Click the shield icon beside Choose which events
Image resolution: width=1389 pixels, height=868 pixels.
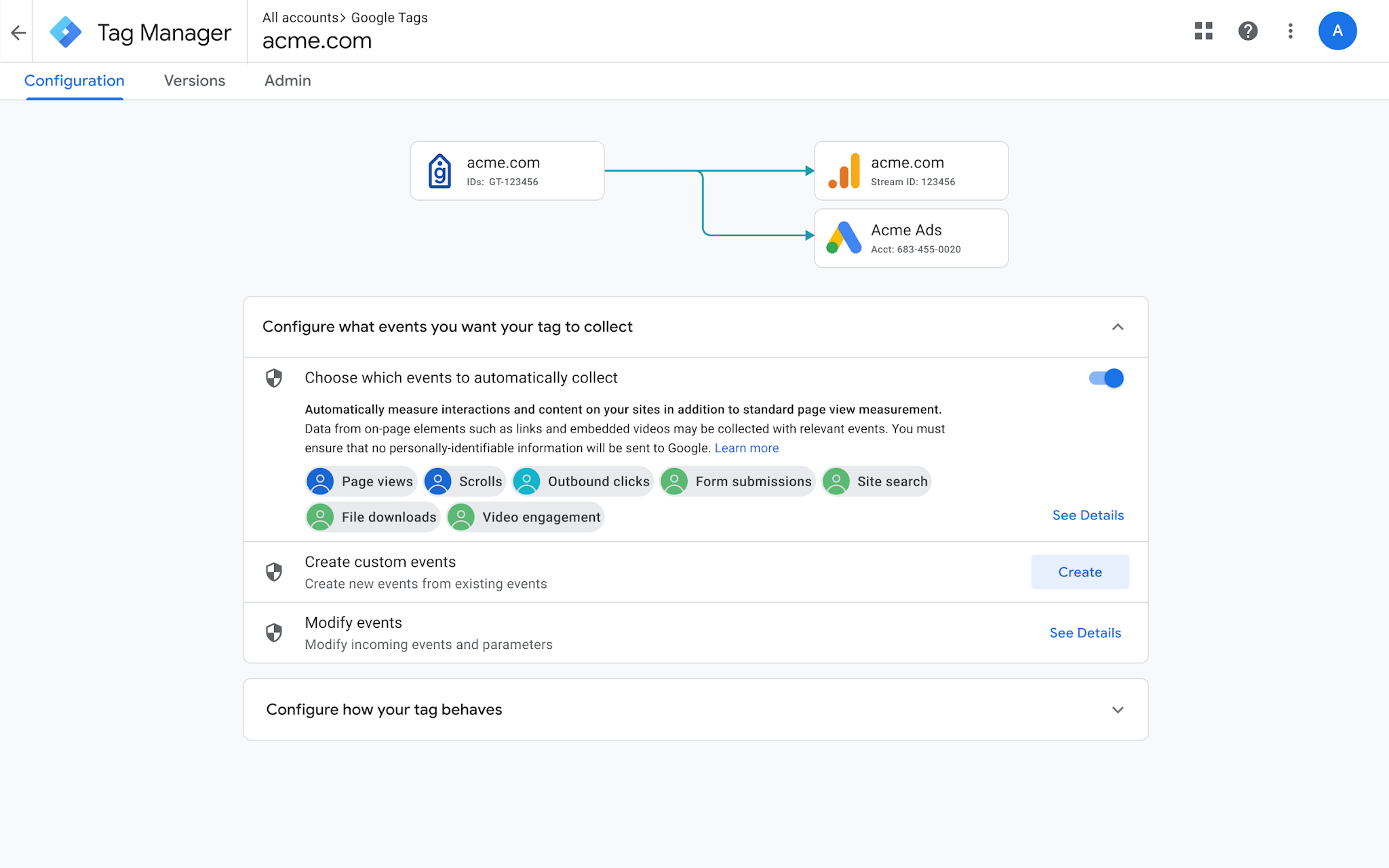[274, 378]
